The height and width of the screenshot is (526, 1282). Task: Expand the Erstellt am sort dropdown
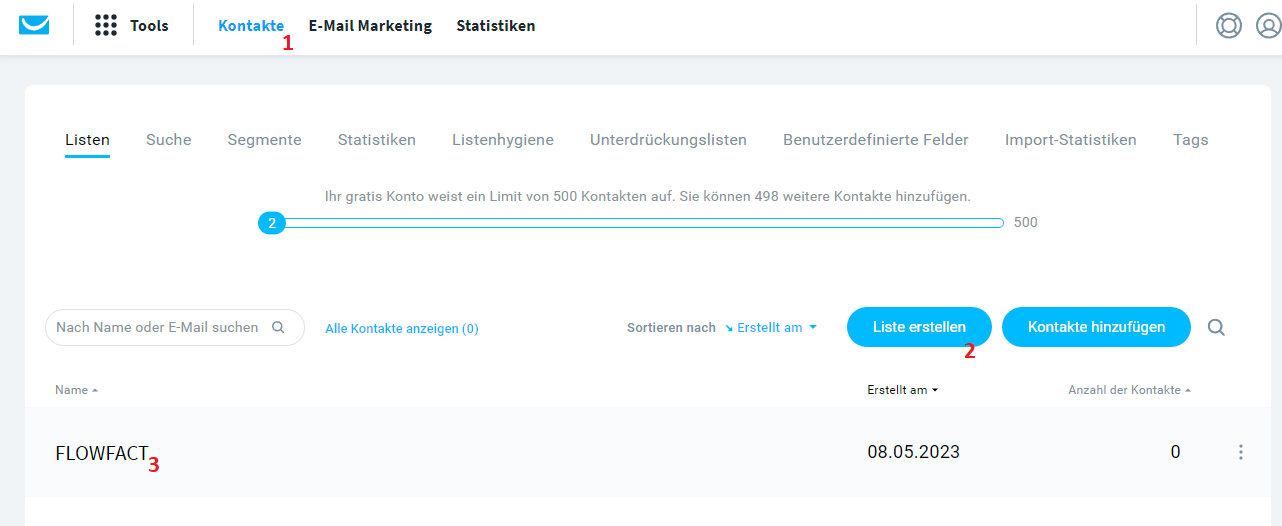coord(771,327)
